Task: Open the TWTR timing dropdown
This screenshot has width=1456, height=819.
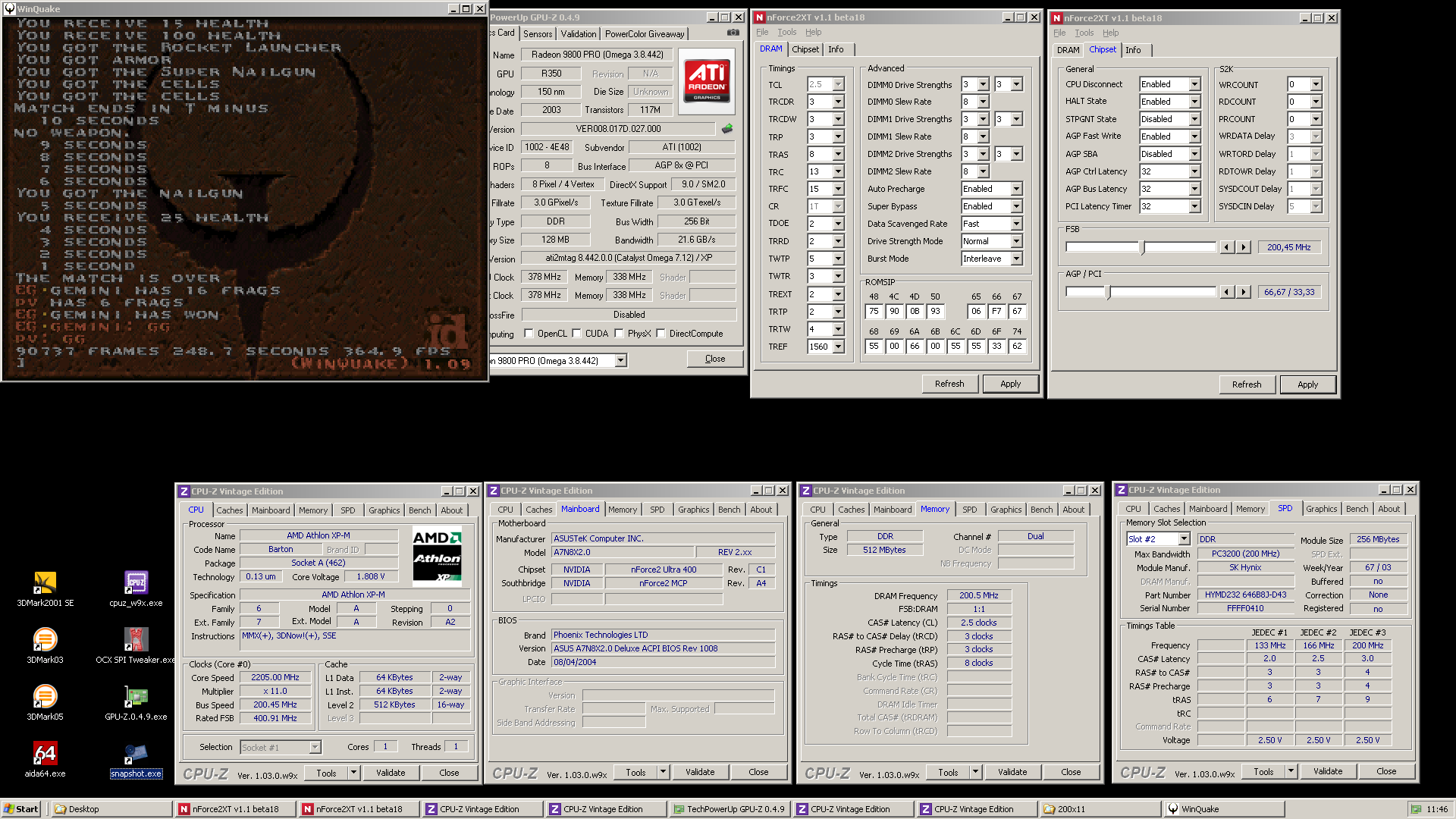Action: point(838,276)
